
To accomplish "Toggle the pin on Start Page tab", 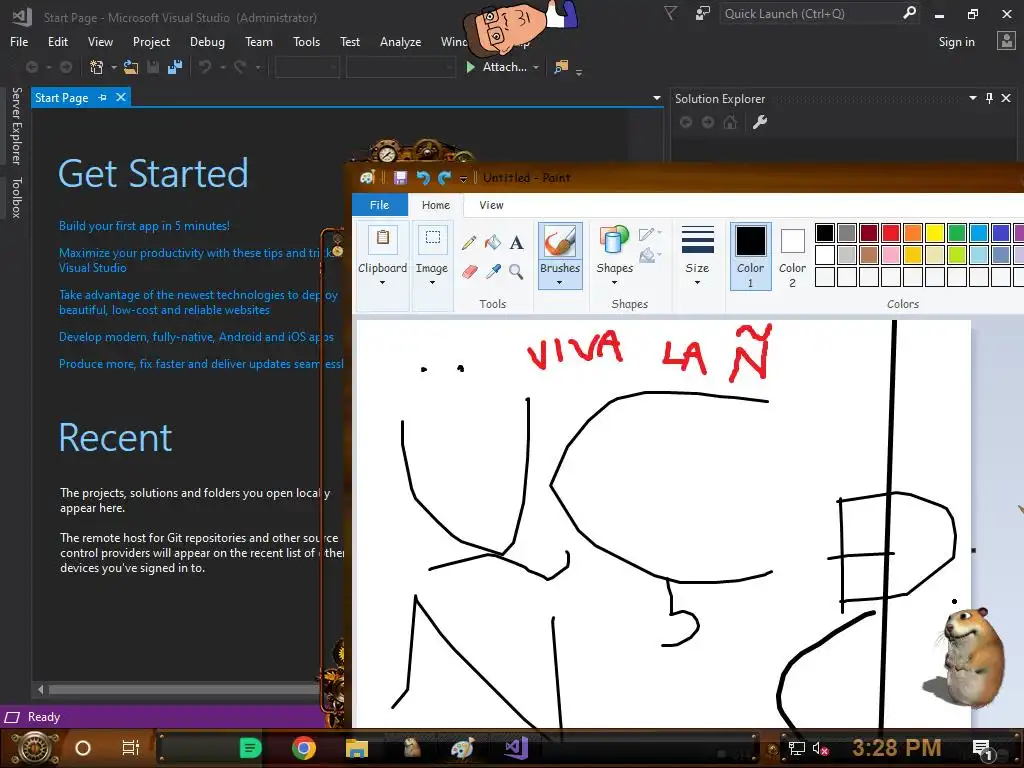I will click(103, 97).
